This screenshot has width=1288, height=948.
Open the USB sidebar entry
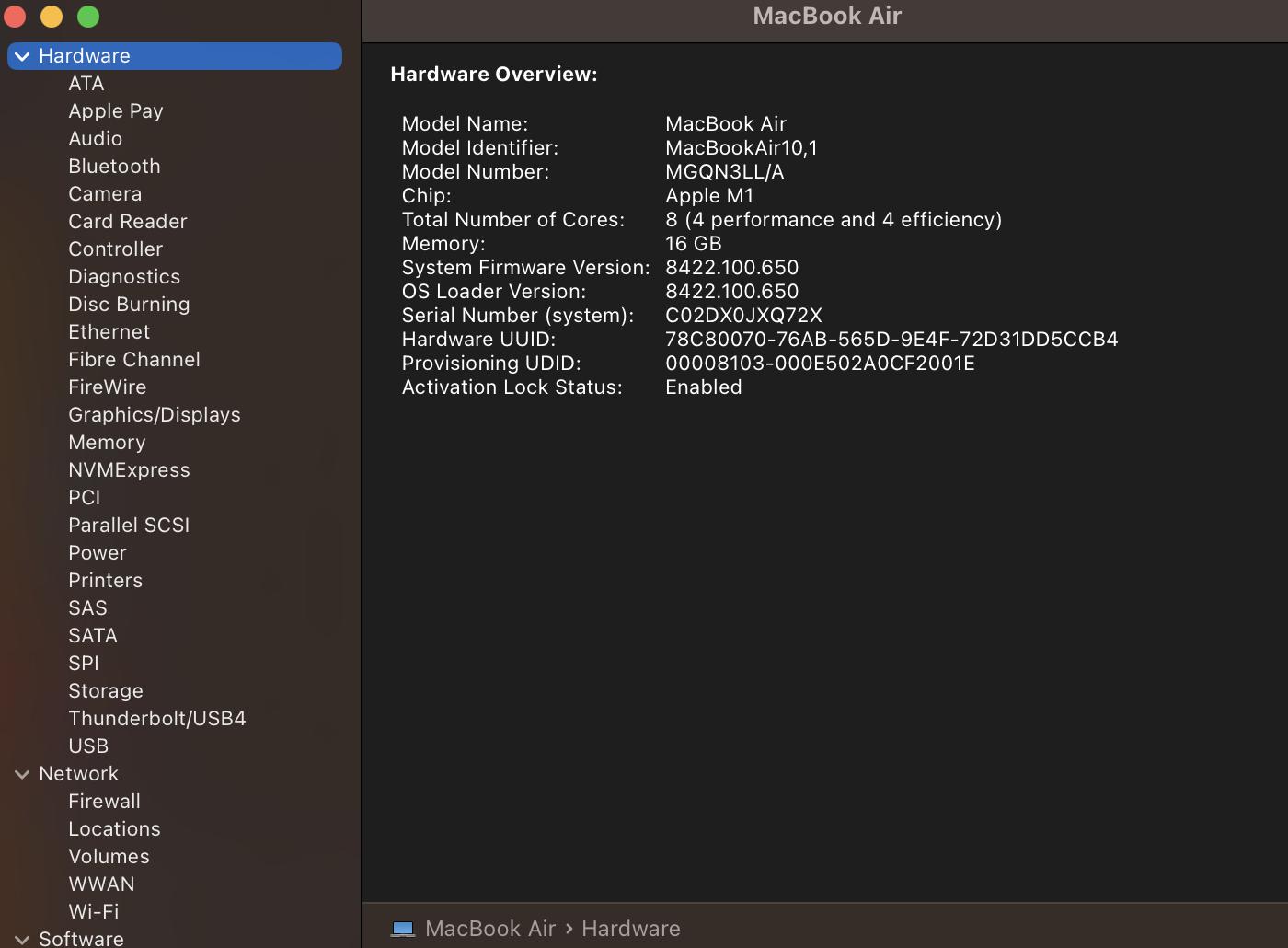88,746
